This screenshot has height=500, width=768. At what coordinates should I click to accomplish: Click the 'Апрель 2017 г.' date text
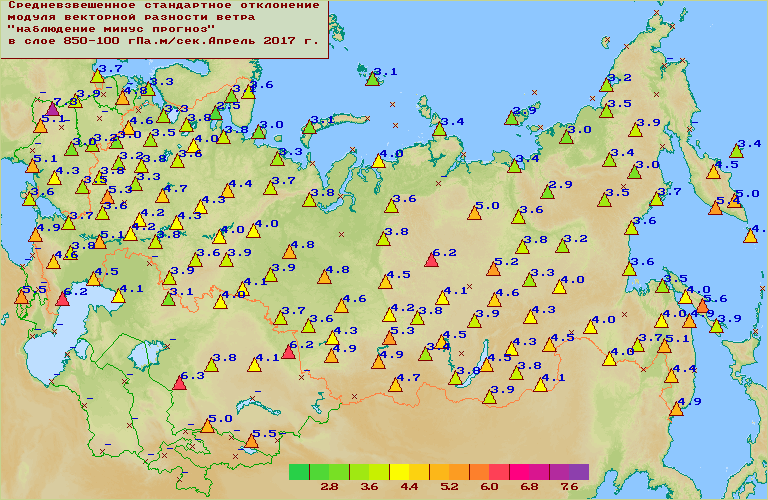(x=264, y=41)
